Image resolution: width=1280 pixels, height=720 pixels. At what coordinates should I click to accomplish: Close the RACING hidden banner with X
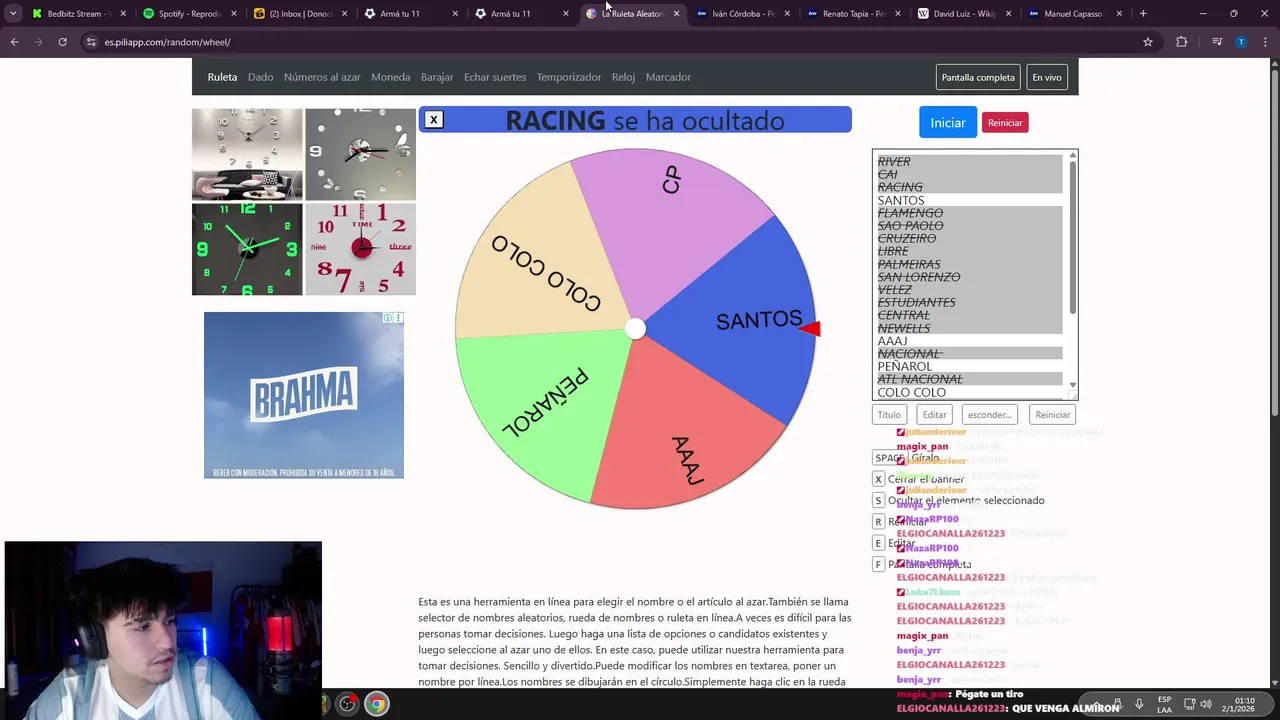(x=433, y=120)
